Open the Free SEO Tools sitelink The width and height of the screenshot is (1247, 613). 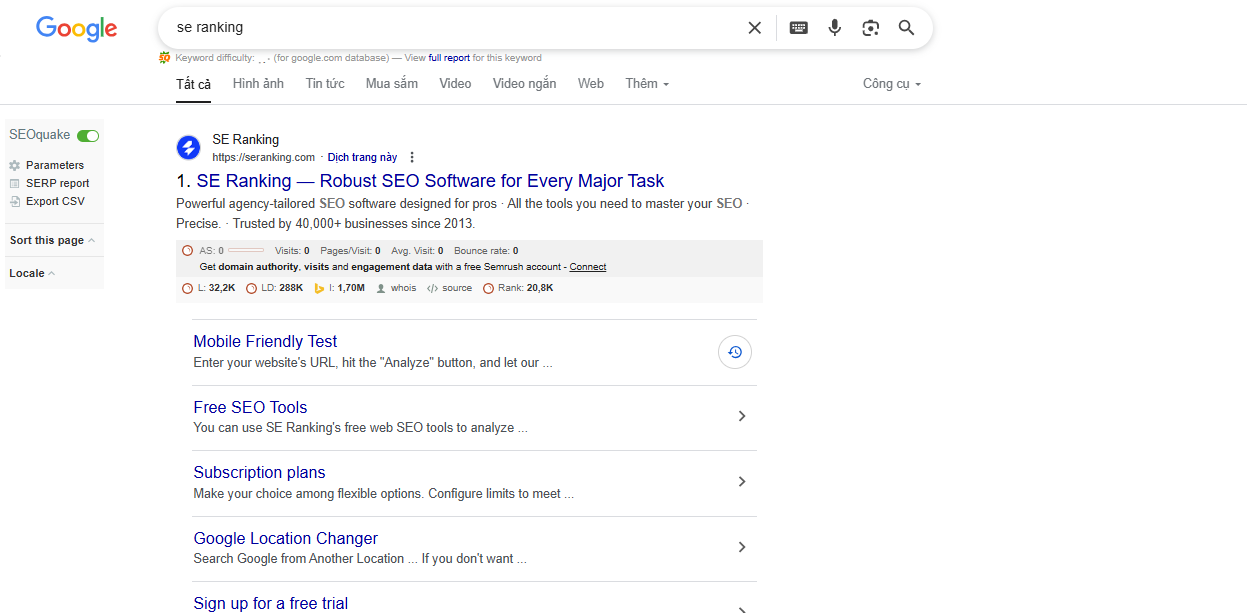tap(250, 407)
